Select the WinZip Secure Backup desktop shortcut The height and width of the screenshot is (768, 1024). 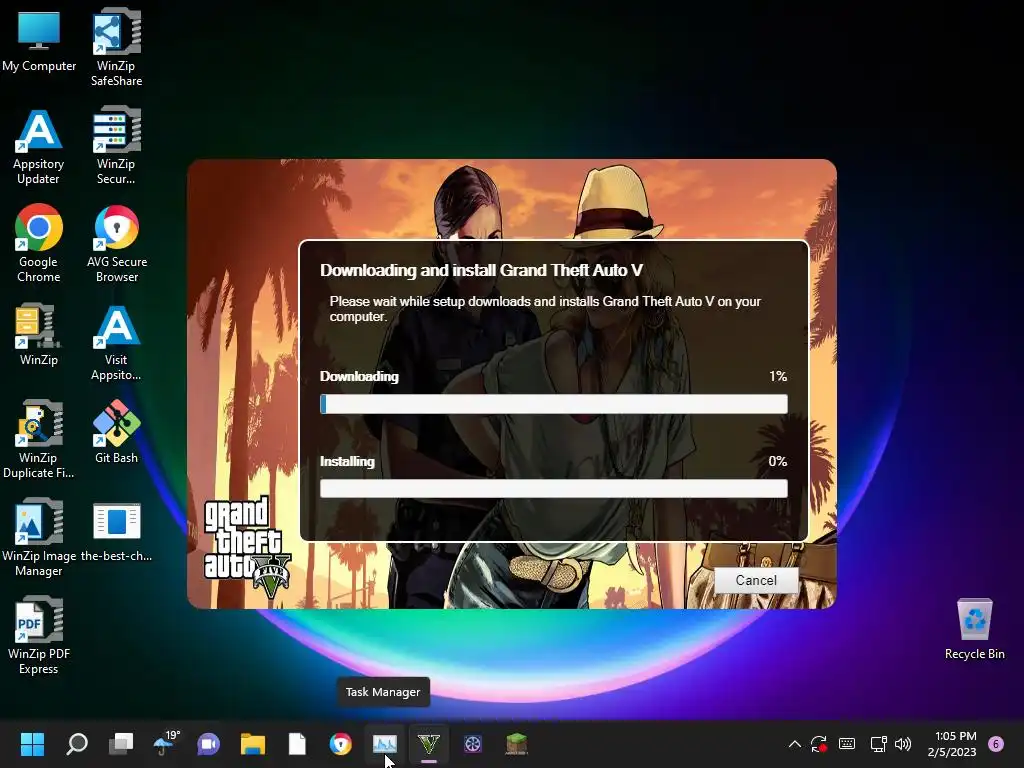tap(116, 146)
